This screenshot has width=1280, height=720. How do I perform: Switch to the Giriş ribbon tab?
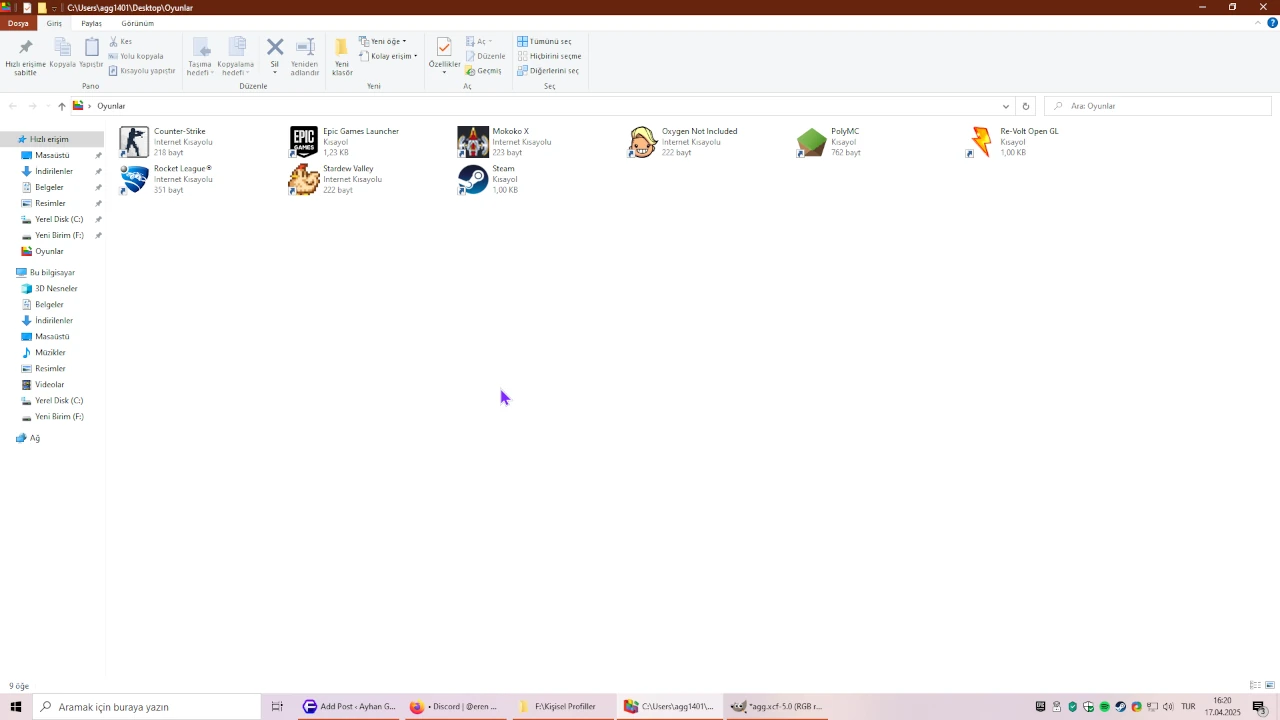tap(54, 23)
